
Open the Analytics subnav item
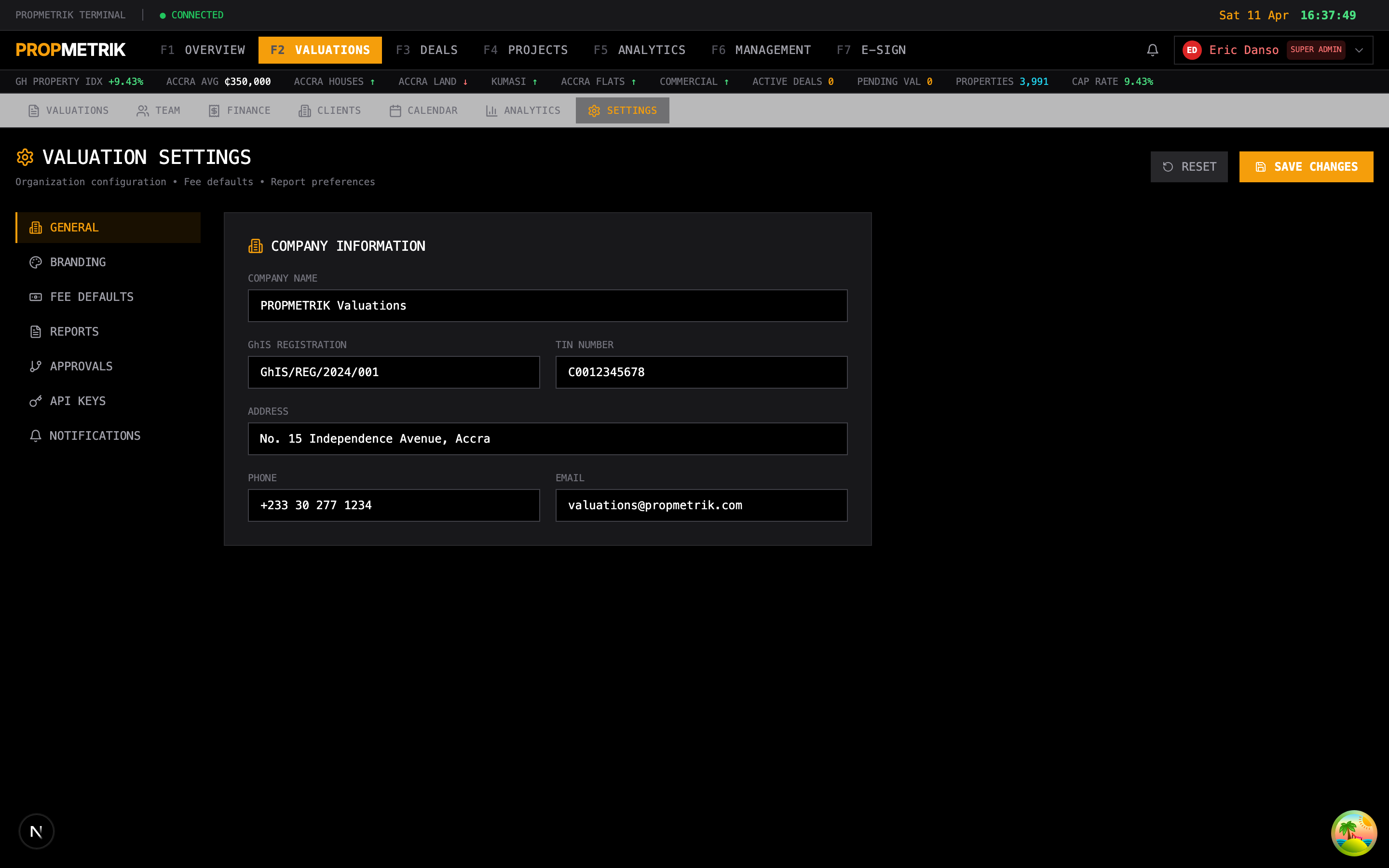[523, 111]
